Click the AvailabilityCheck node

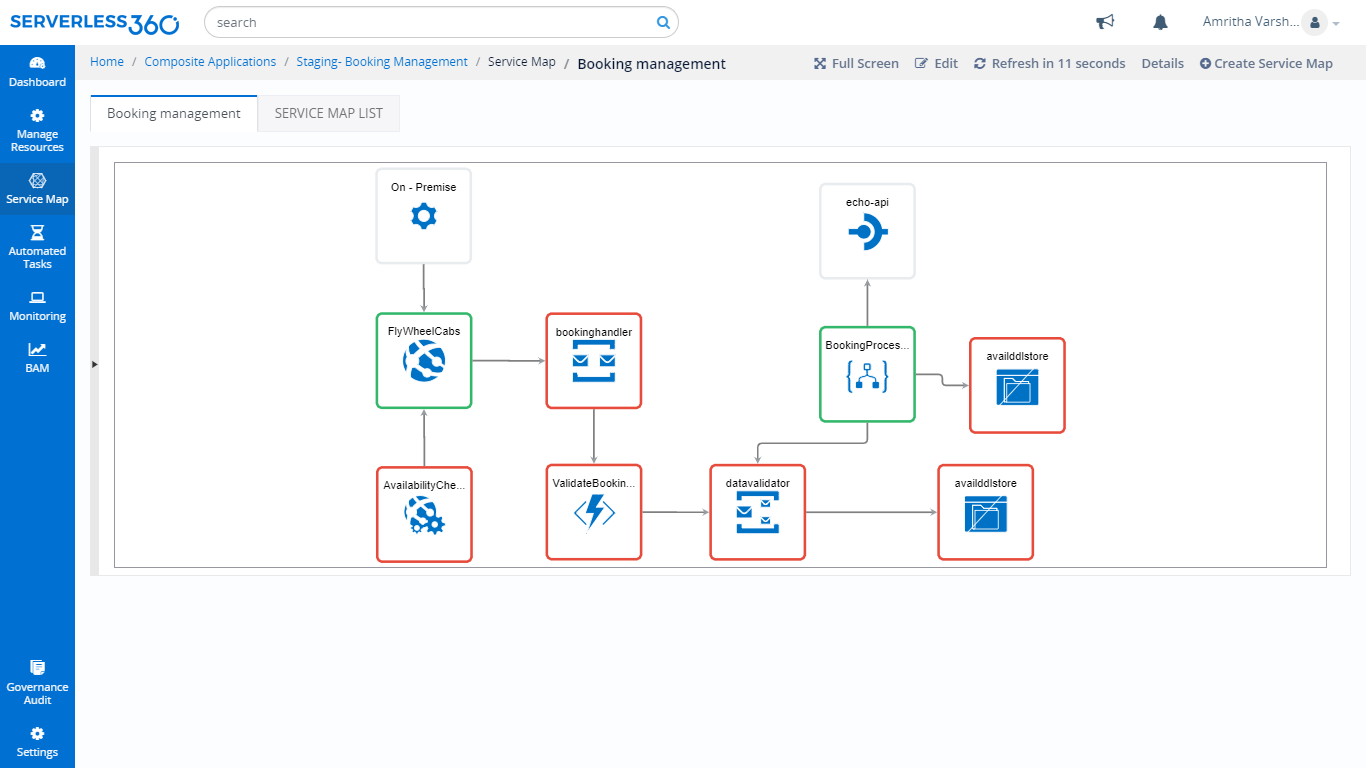(x=424, y=514)
